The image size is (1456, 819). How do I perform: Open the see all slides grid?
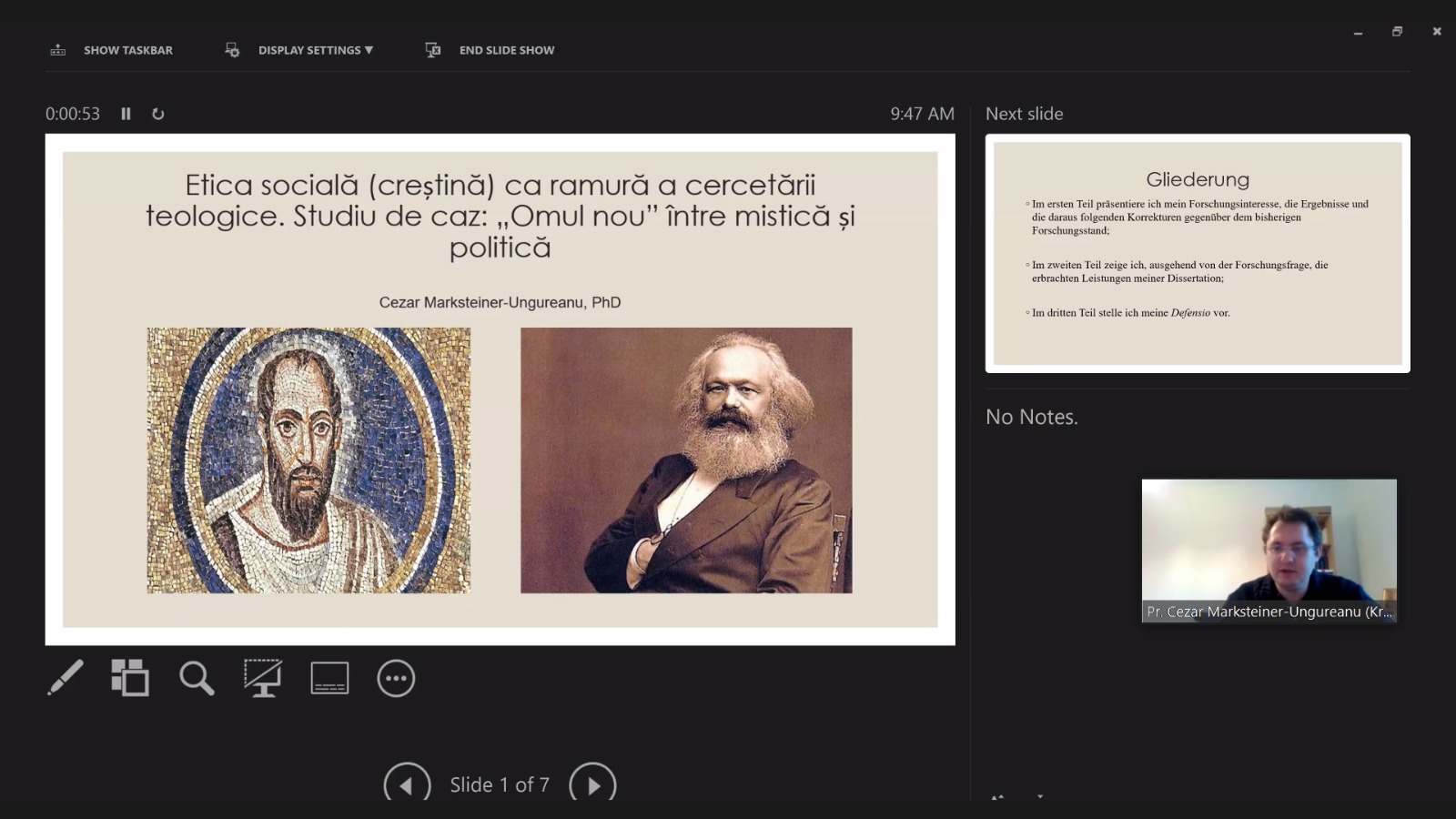130,678
